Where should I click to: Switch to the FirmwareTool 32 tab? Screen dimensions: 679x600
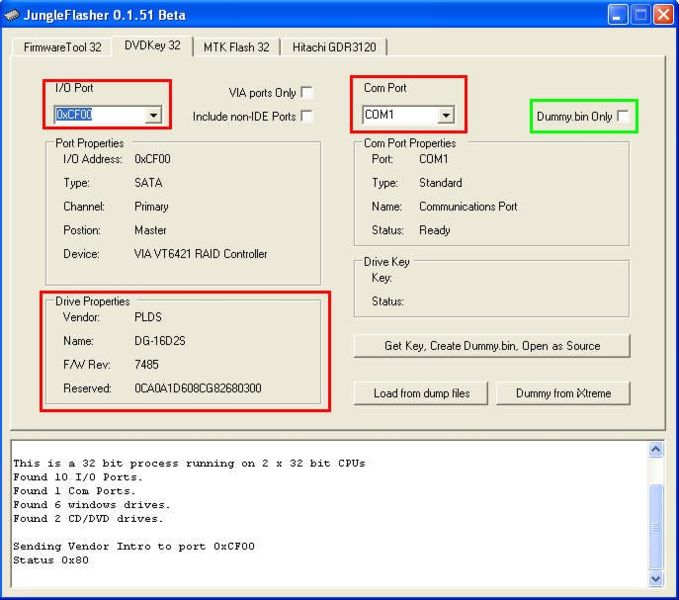click(62, 47)
